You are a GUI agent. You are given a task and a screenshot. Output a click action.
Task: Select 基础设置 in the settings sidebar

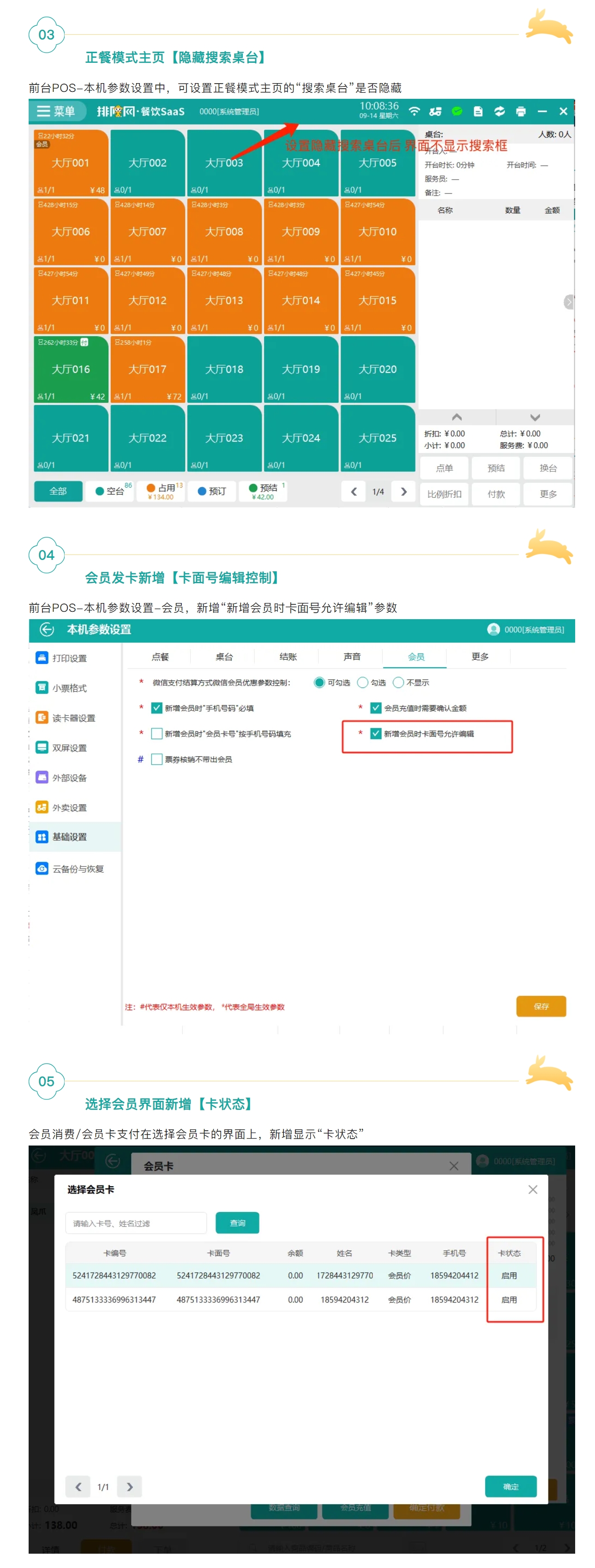75,837
